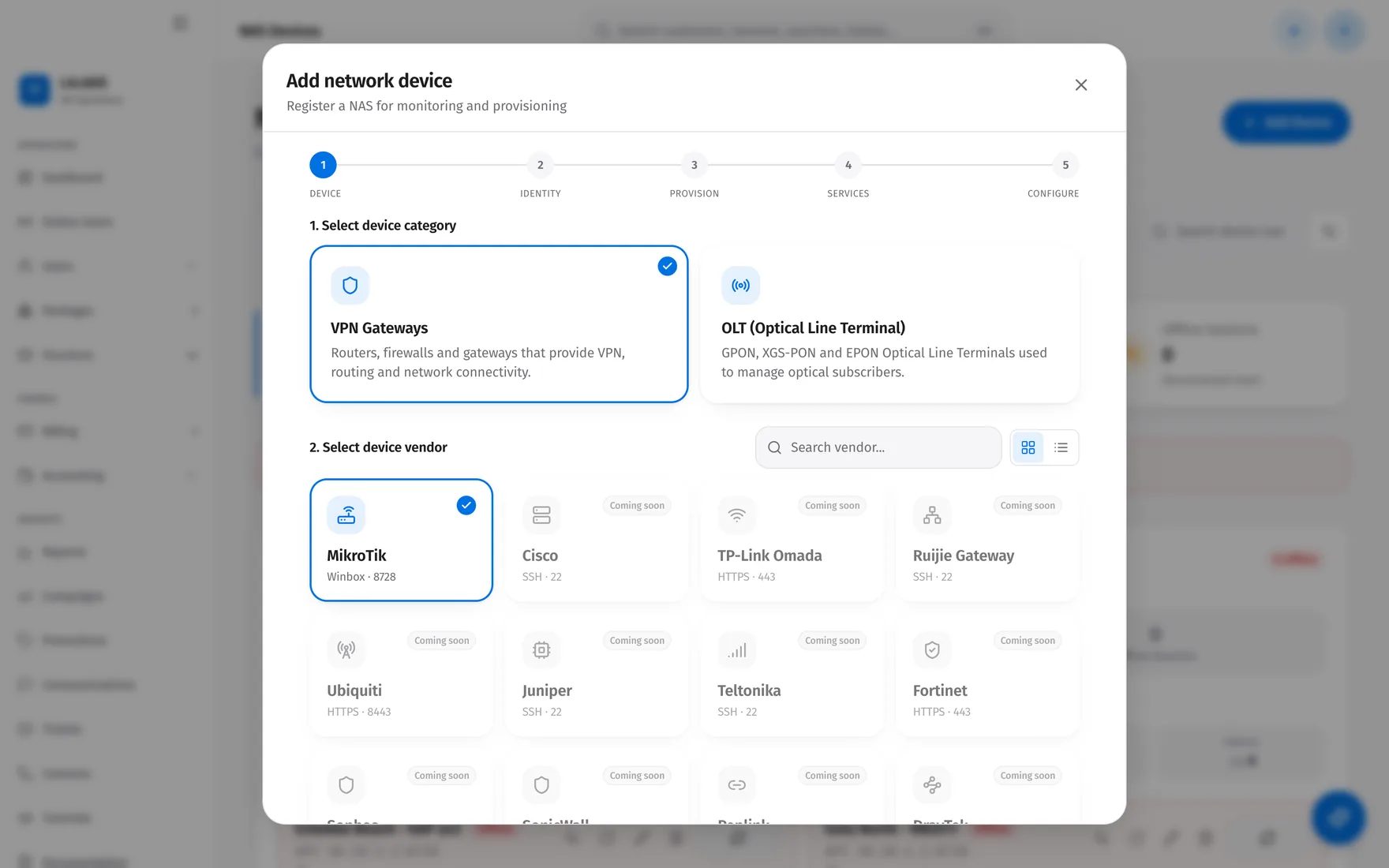Select the MikroTik vendor card
The height and width of the screenshot is (868, 1389).
pos(401,540)
